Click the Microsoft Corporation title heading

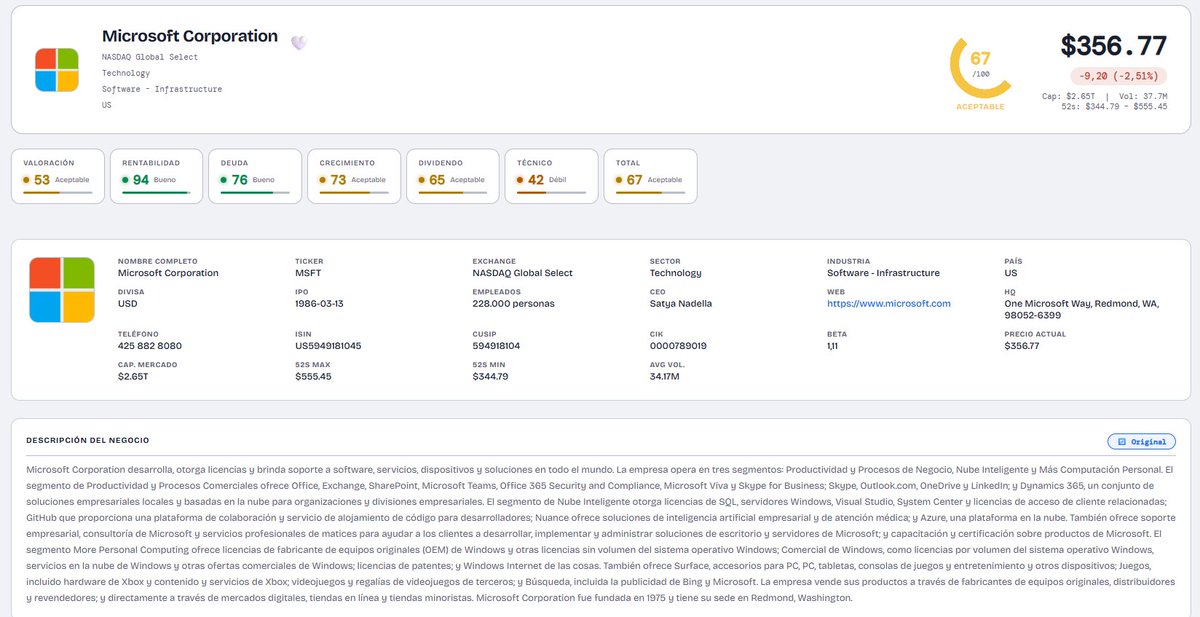click(190, 36)
